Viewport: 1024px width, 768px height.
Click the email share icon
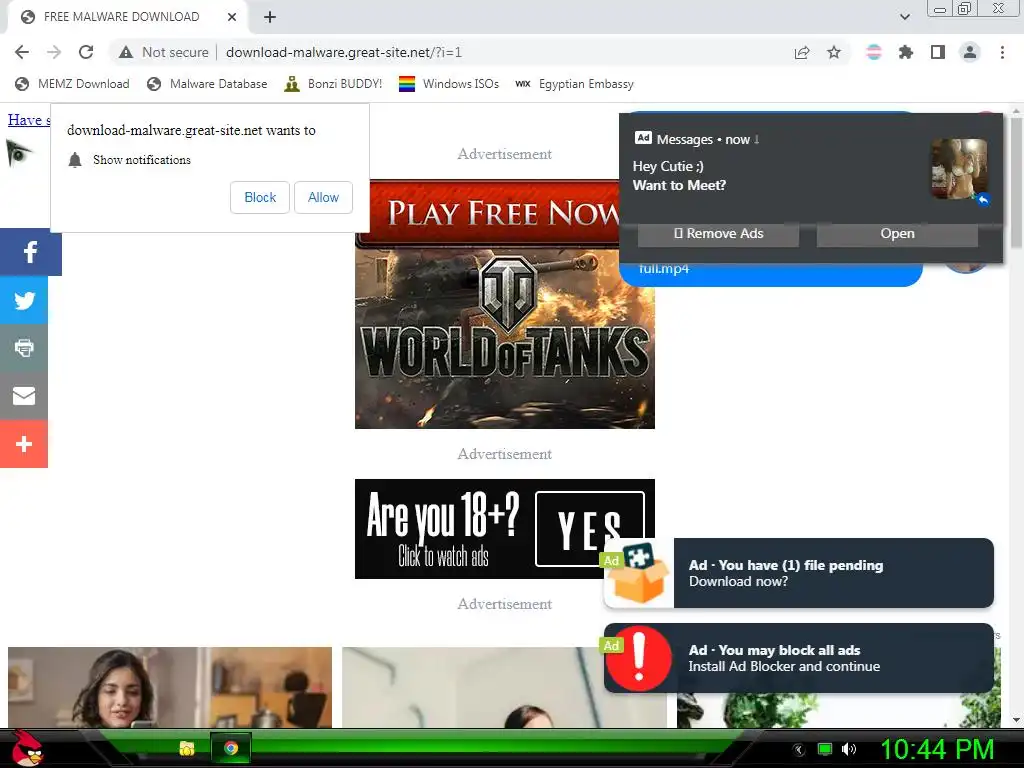24,396
